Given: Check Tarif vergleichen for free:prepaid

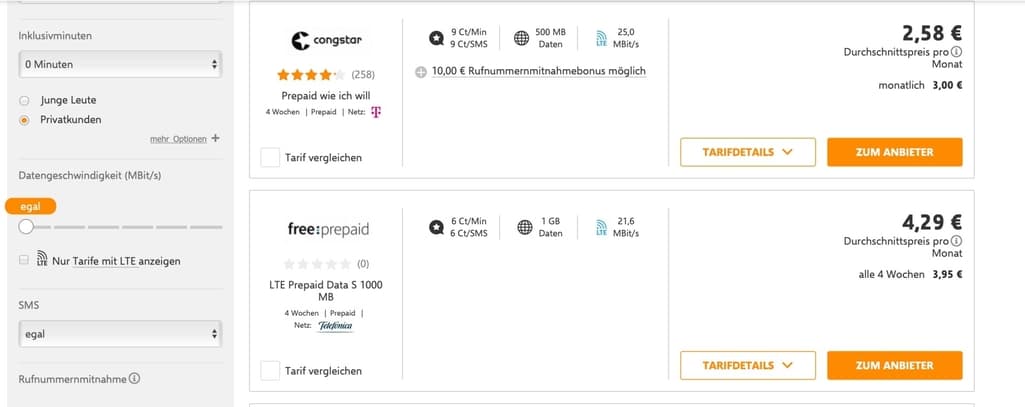Looking at the screenshot, I should click(270, 370).
